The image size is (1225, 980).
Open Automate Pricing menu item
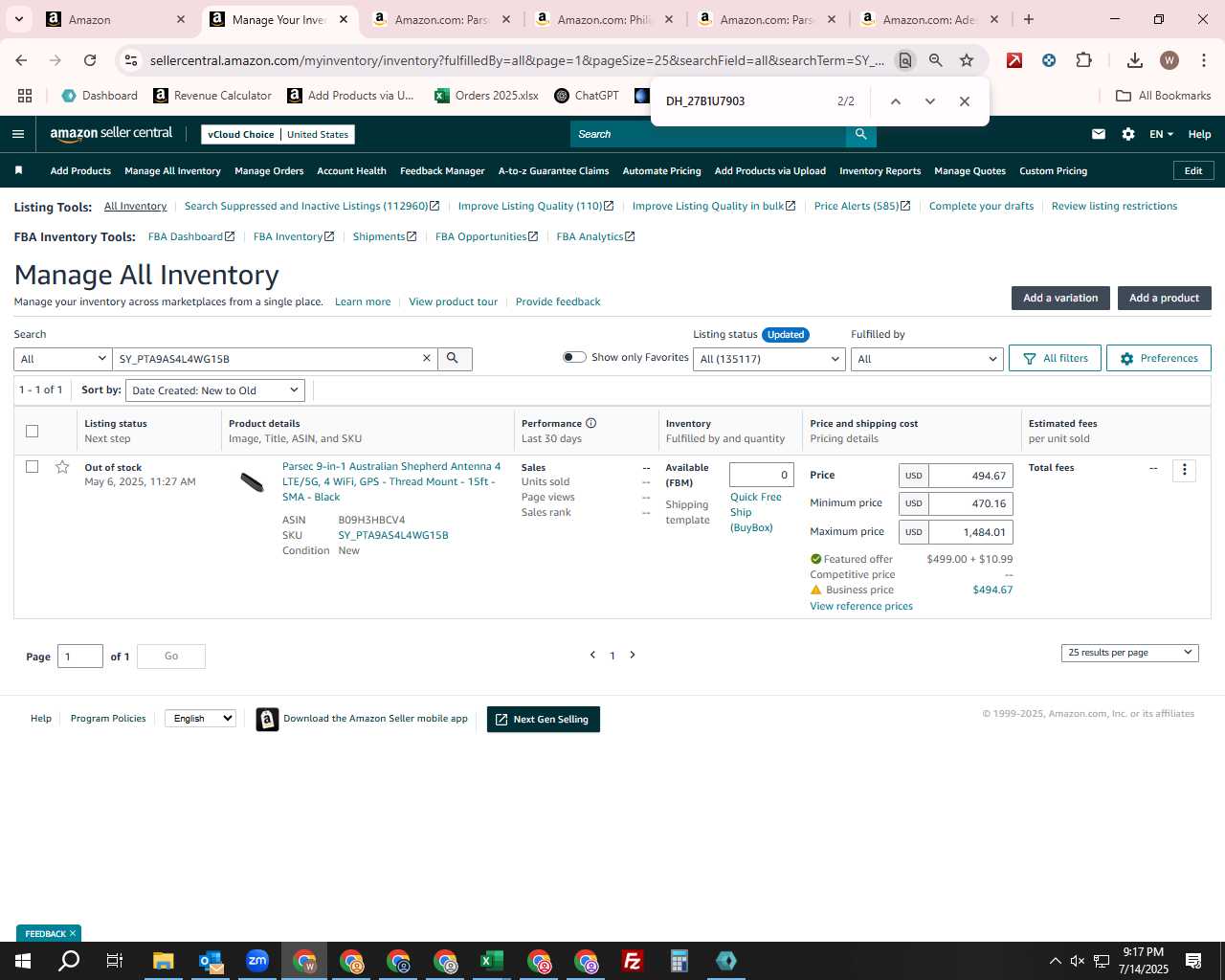(661, 171)
